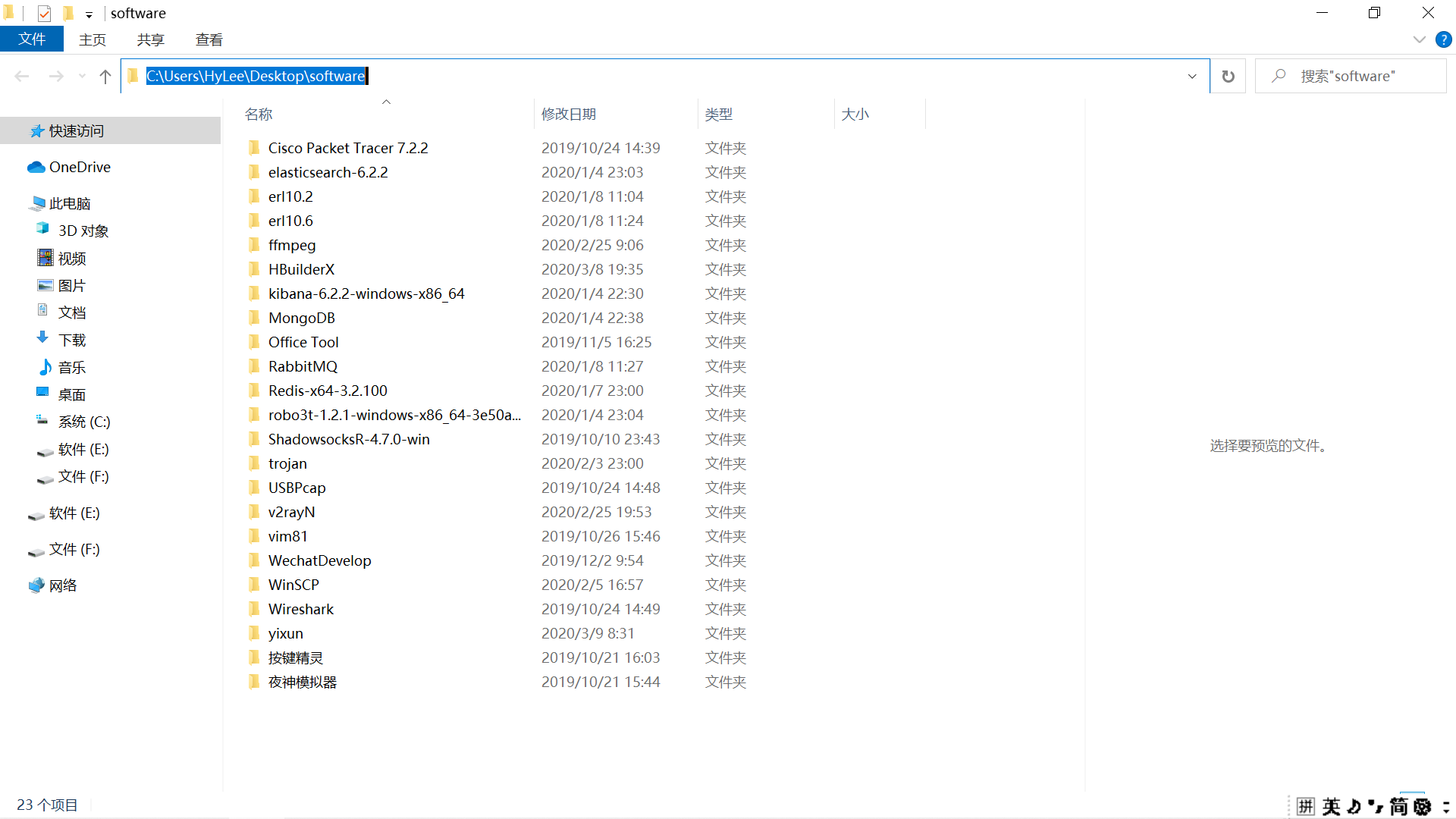Switch to the 查看 ribbon tab
This screenshot has width=1456, height=819.
click(x=209, y=39)
